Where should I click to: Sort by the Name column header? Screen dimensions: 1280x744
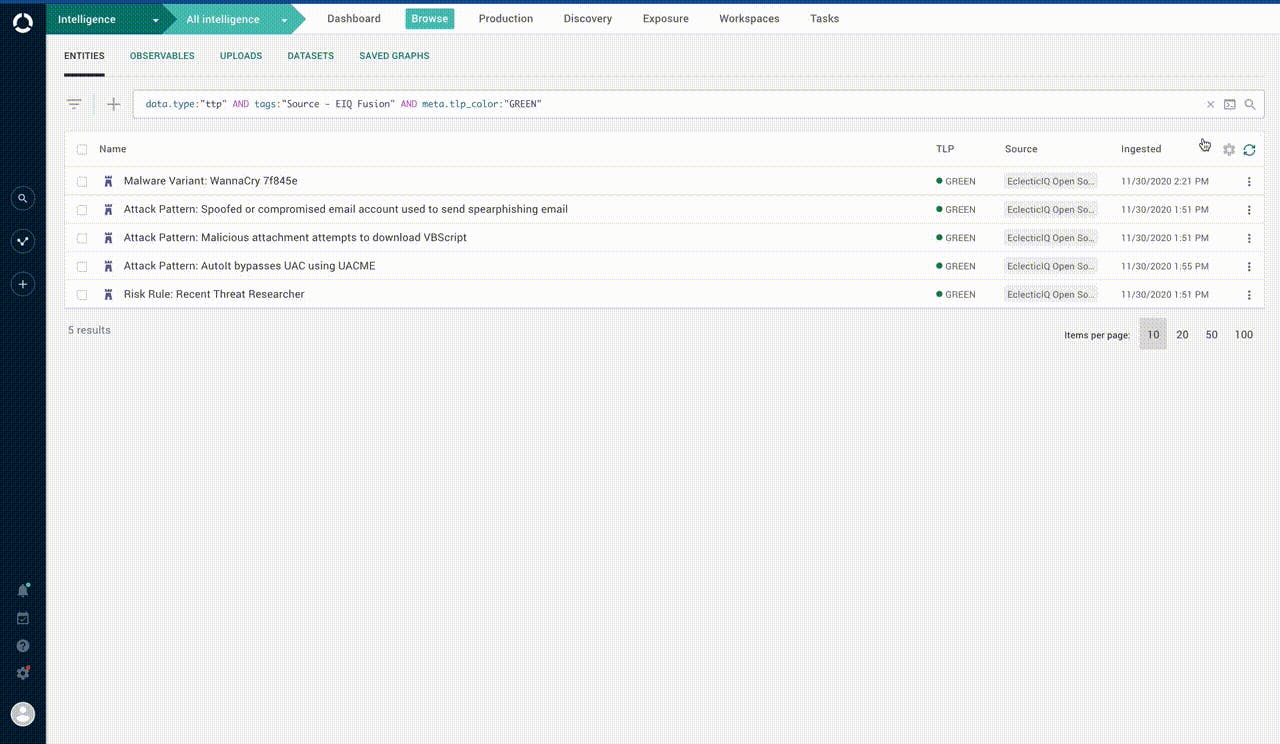point(113,149)
